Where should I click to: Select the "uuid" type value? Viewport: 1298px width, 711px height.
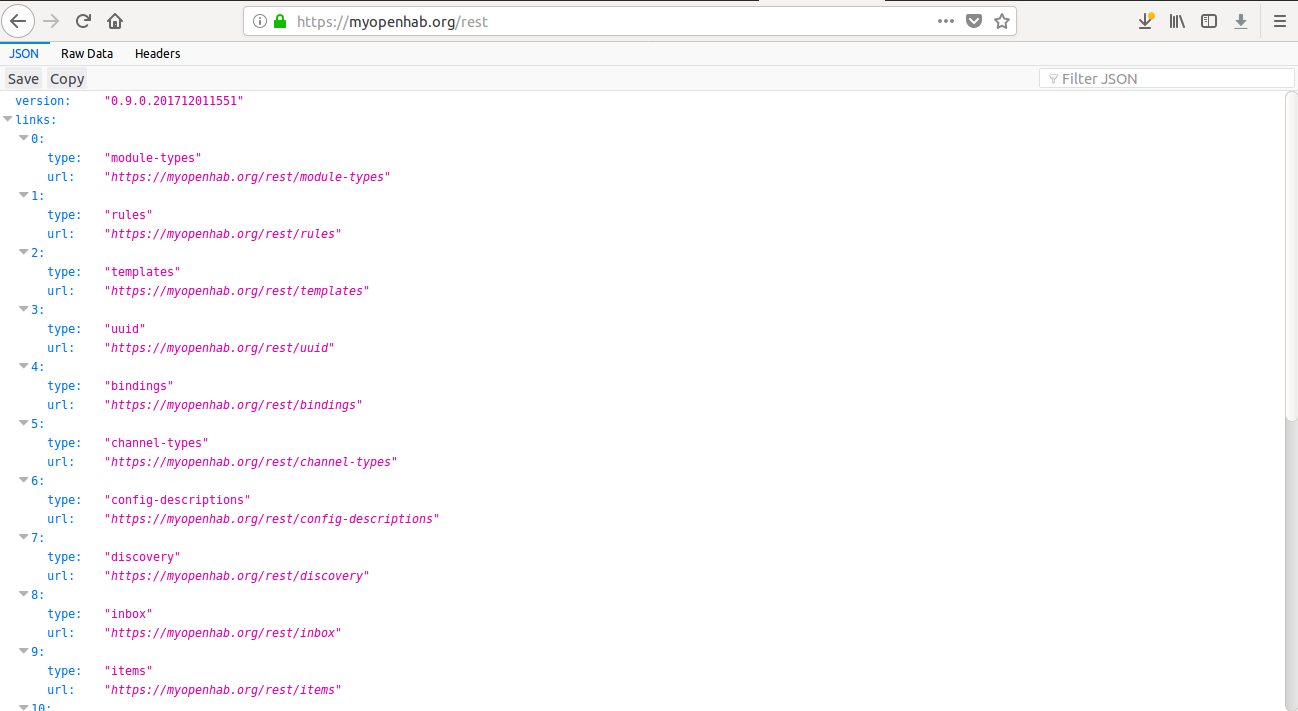(125, 329)
